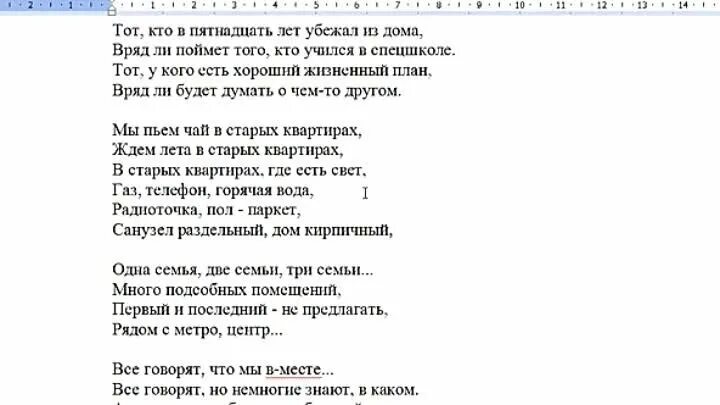Click the number 14 on horizontal ruler

click(x=682, y=6)
